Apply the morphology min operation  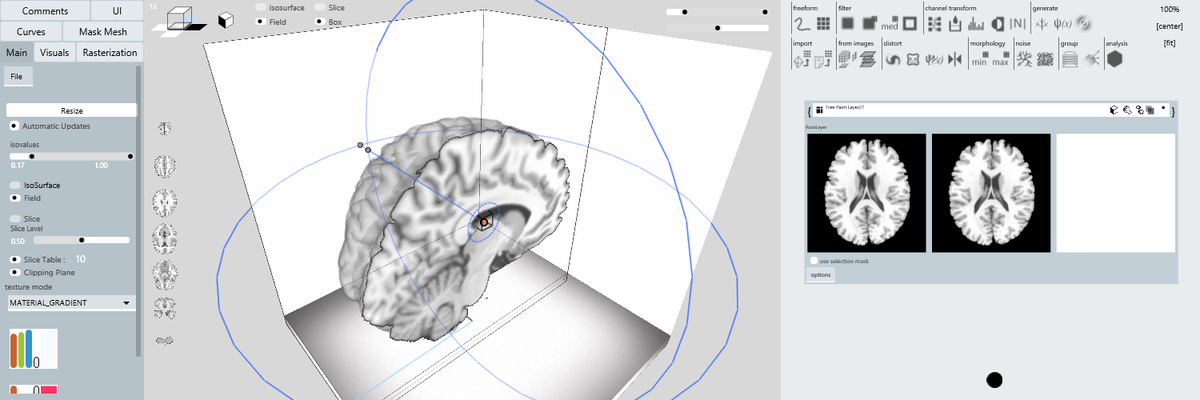pos(980,59)
